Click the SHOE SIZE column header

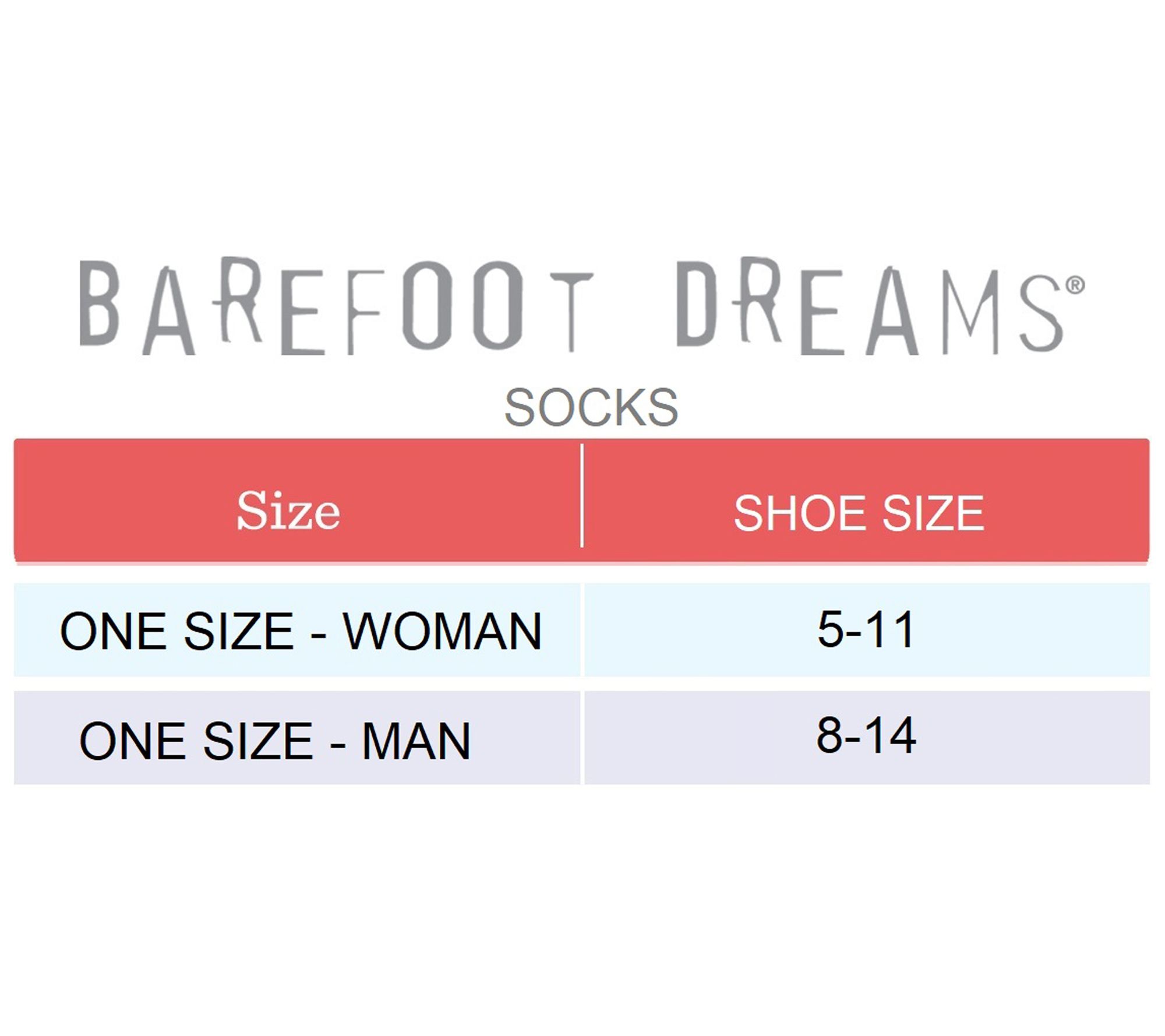[859, 513]
